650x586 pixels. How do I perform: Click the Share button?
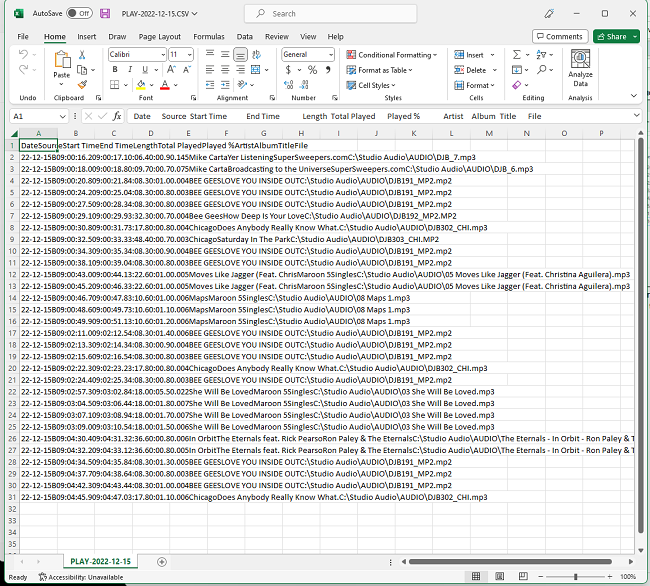(612, 36)
